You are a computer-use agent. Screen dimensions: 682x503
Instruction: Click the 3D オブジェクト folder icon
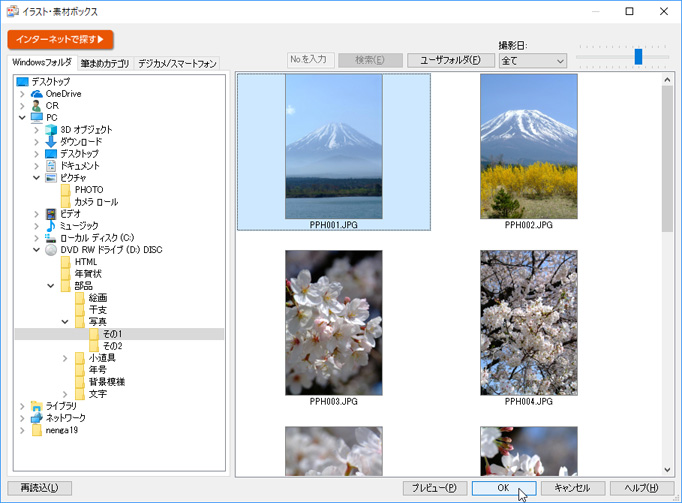coord(51,130)
